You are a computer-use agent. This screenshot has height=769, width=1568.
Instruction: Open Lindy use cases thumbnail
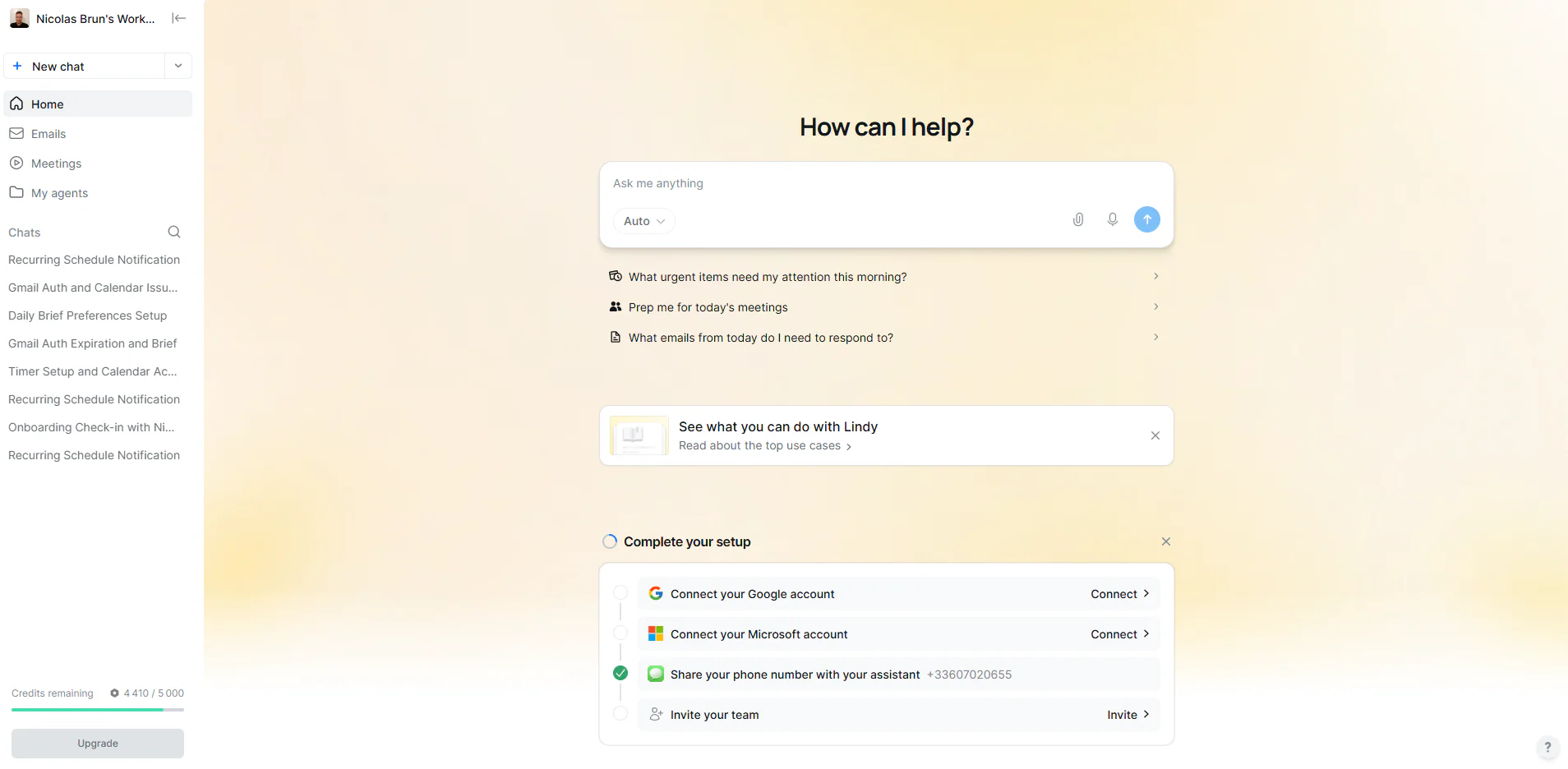[x=639, y=435]
